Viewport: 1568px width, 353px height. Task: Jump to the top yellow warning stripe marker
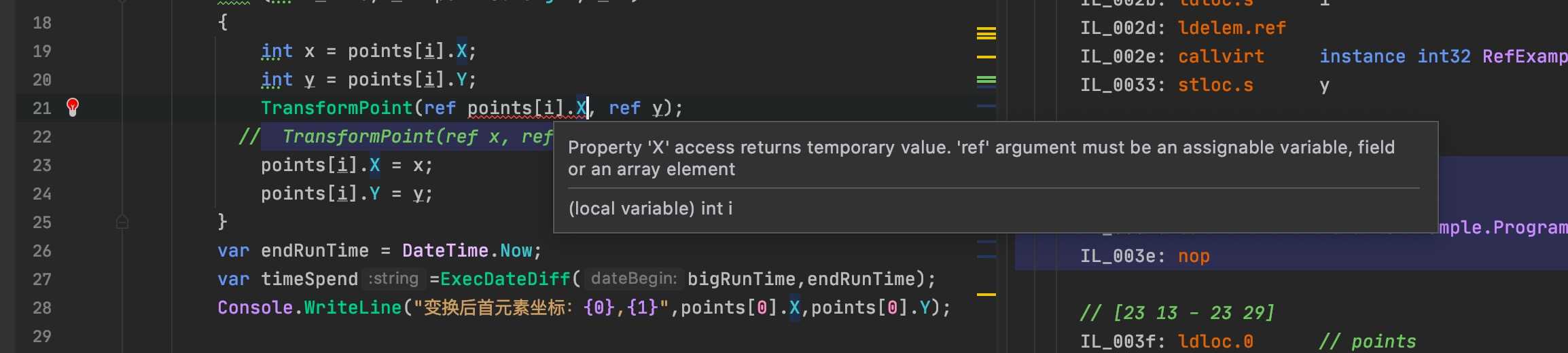click(986, 33)
